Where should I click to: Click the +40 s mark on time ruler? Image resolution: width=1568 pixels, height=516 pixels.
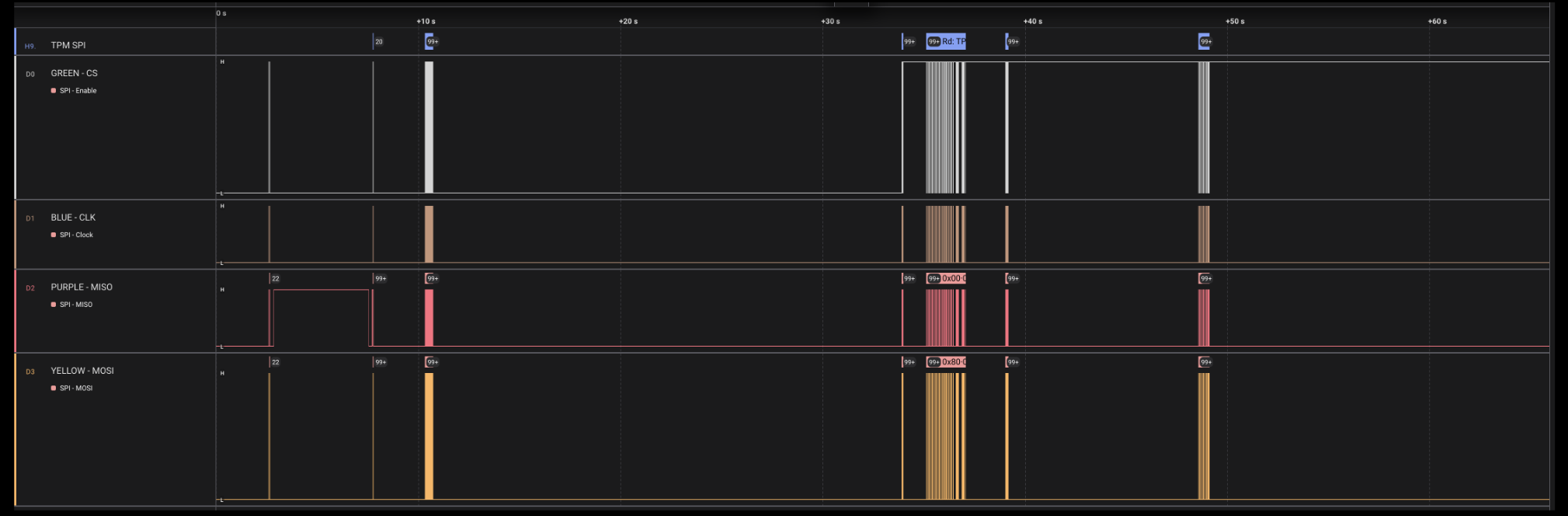click(x=1032, y=21)
